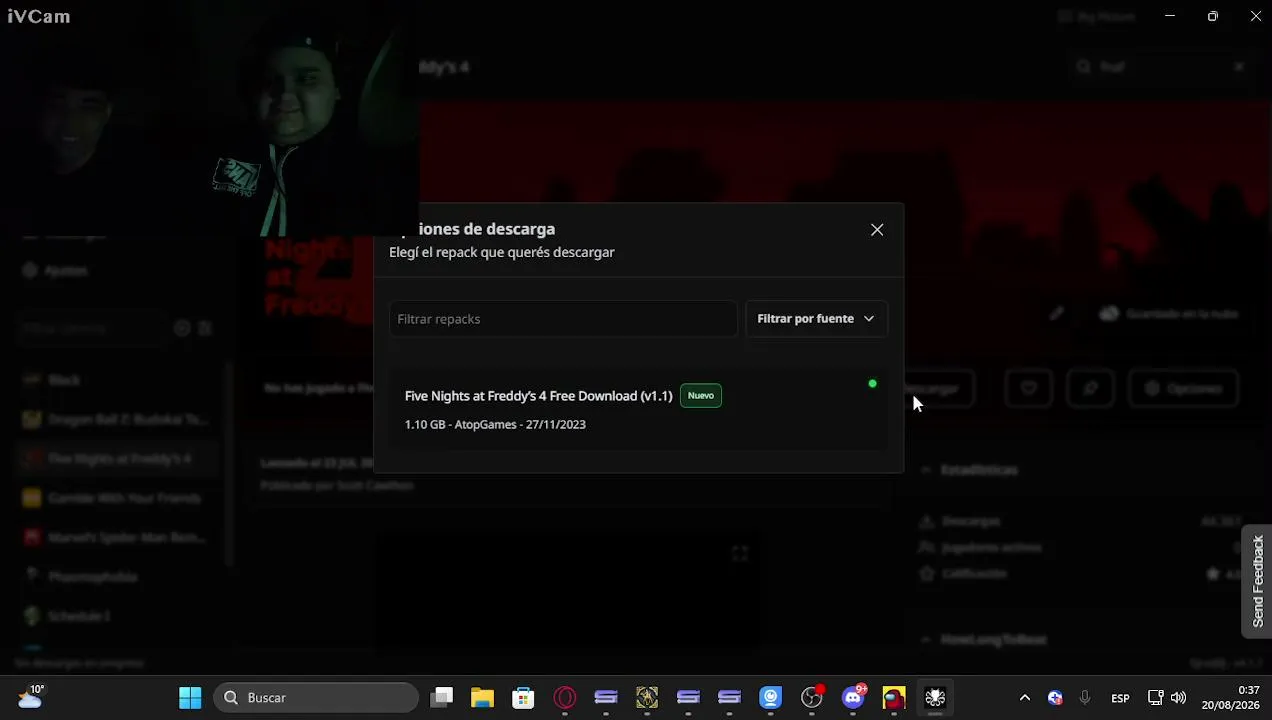This screenshot has width=1272, height=720.
Task: Select Marvel's Spider-Man Remastered in library
Action: pos(116,537)
